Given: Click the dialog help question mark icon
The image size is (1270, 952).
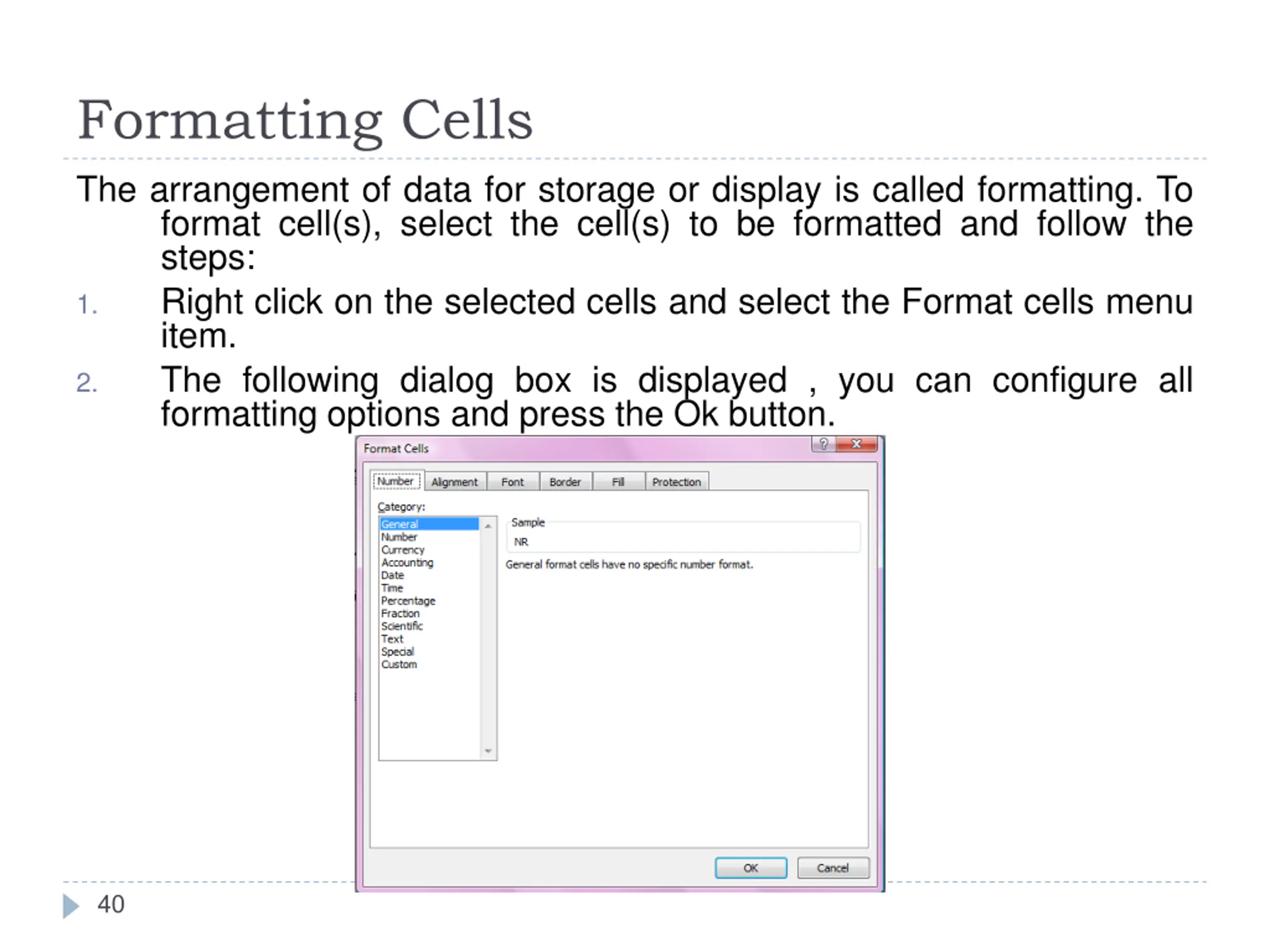Looking at the screenshot, I should (824, 444).
